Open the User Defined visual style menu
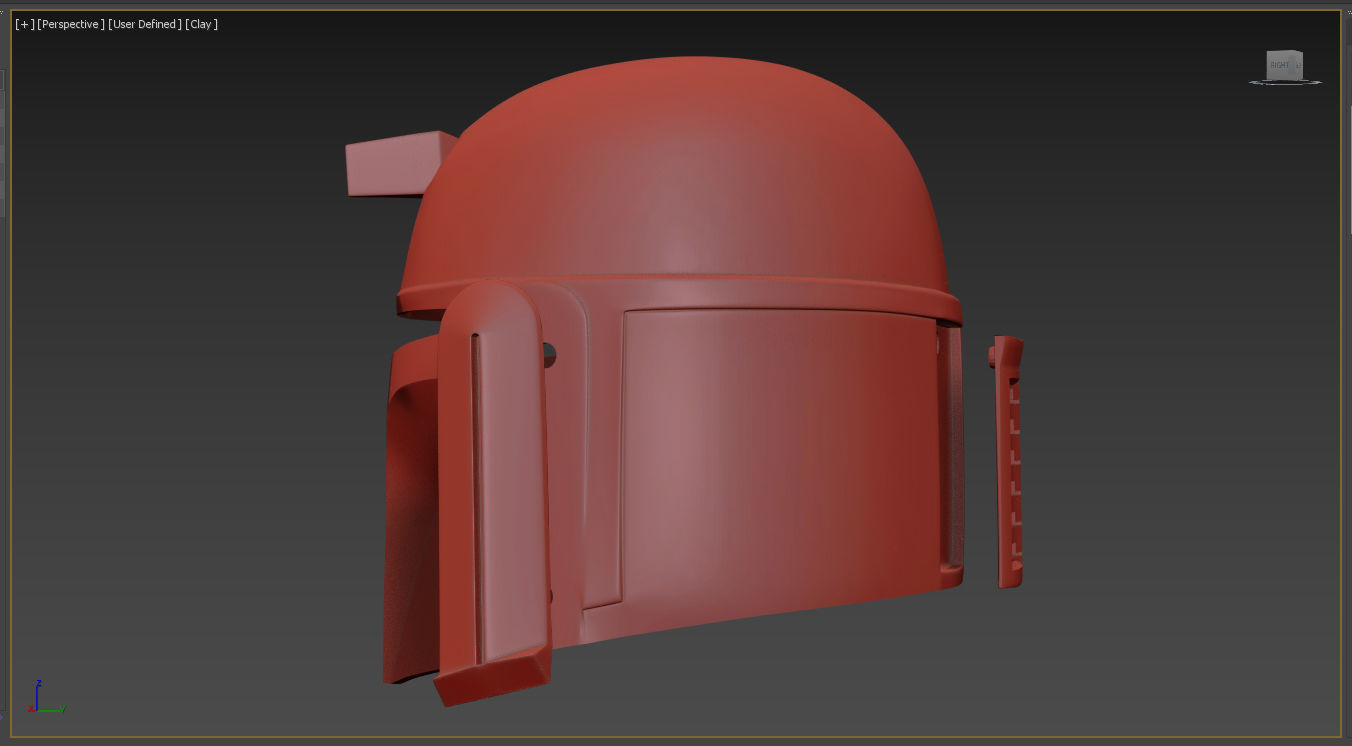The image size is (1352, 746). tap(145, 24)
